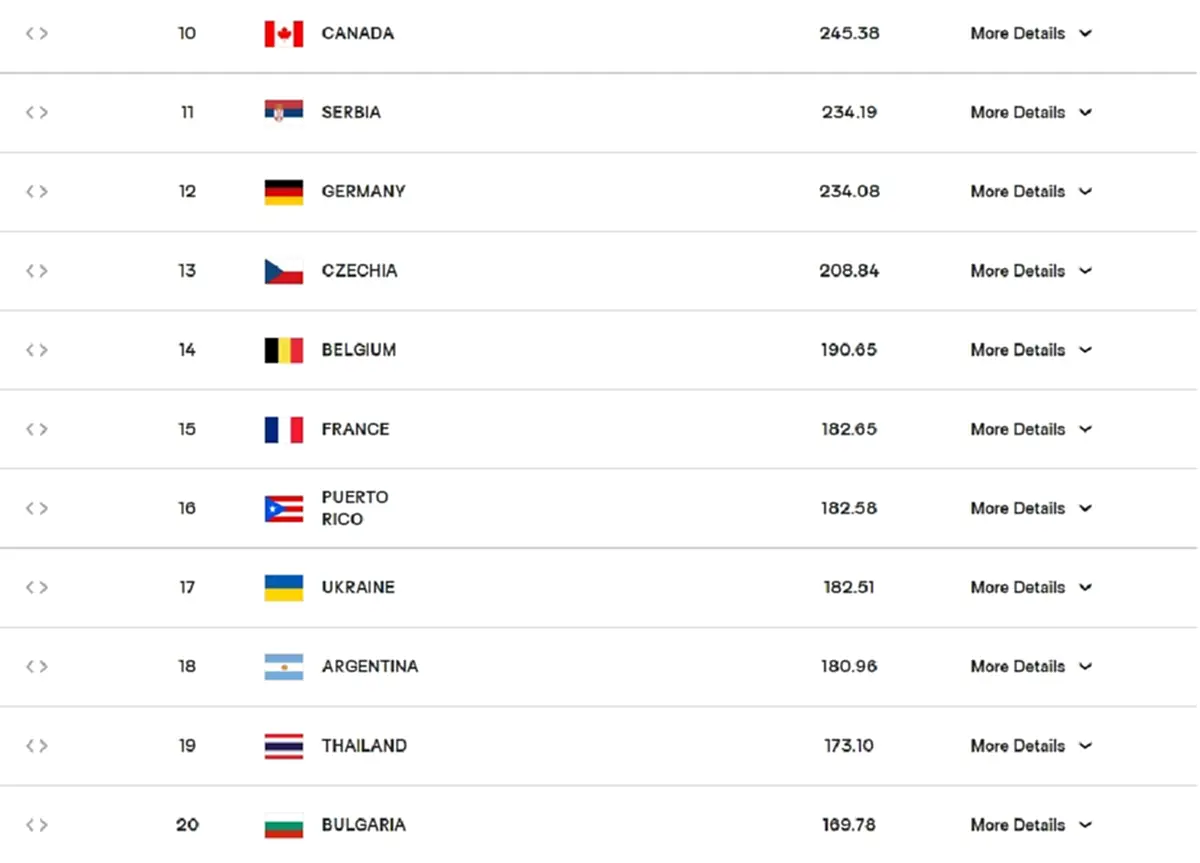The height and width of the screenshot is (863, 1200).
Task: Click rank change arrows beside Bulgaria
Action: (37, 825)
